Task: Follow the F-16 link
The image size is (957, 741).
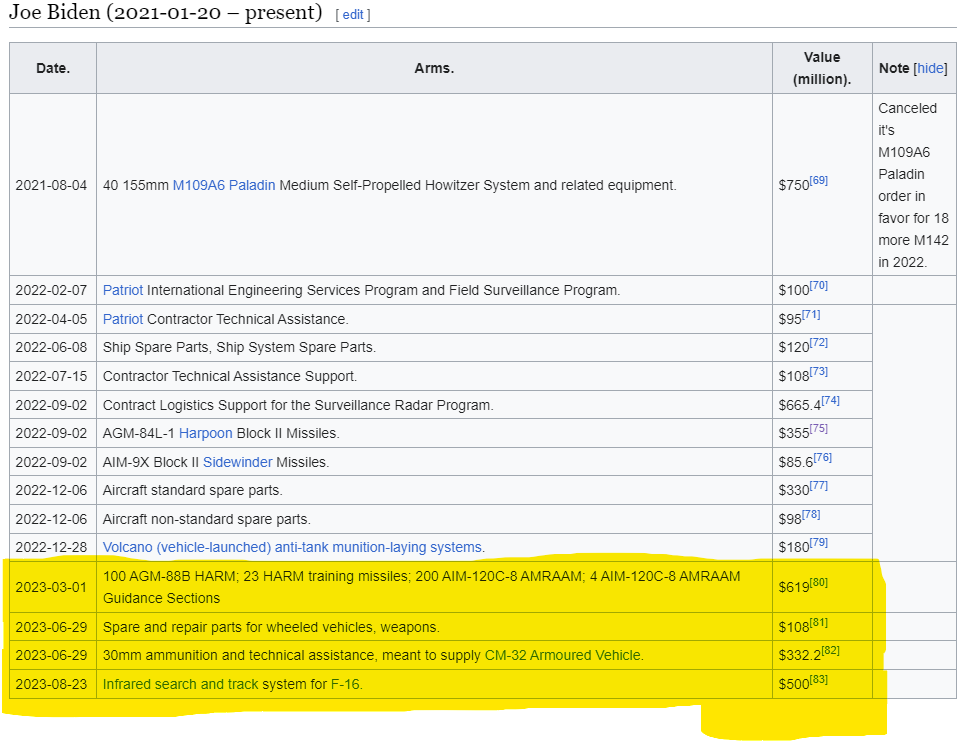Action: 345,684
